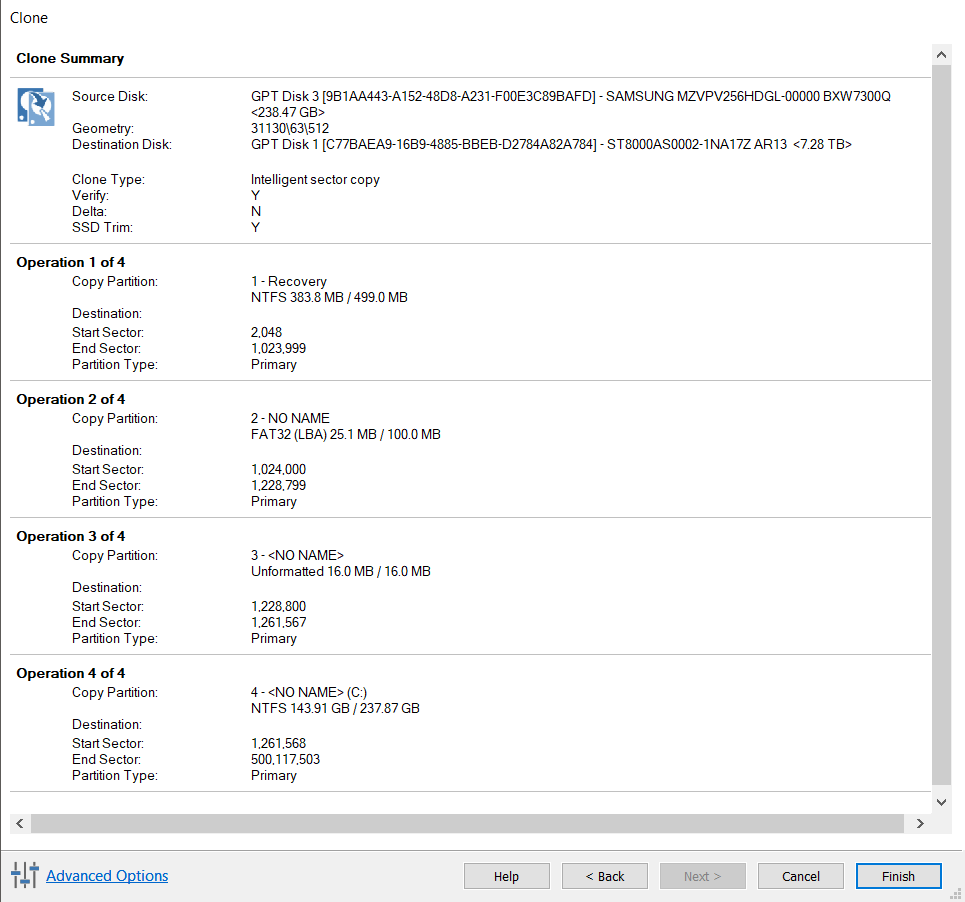965x902 pixels.
Task: Cancel the clone wizard
Action: click(801, 876)
